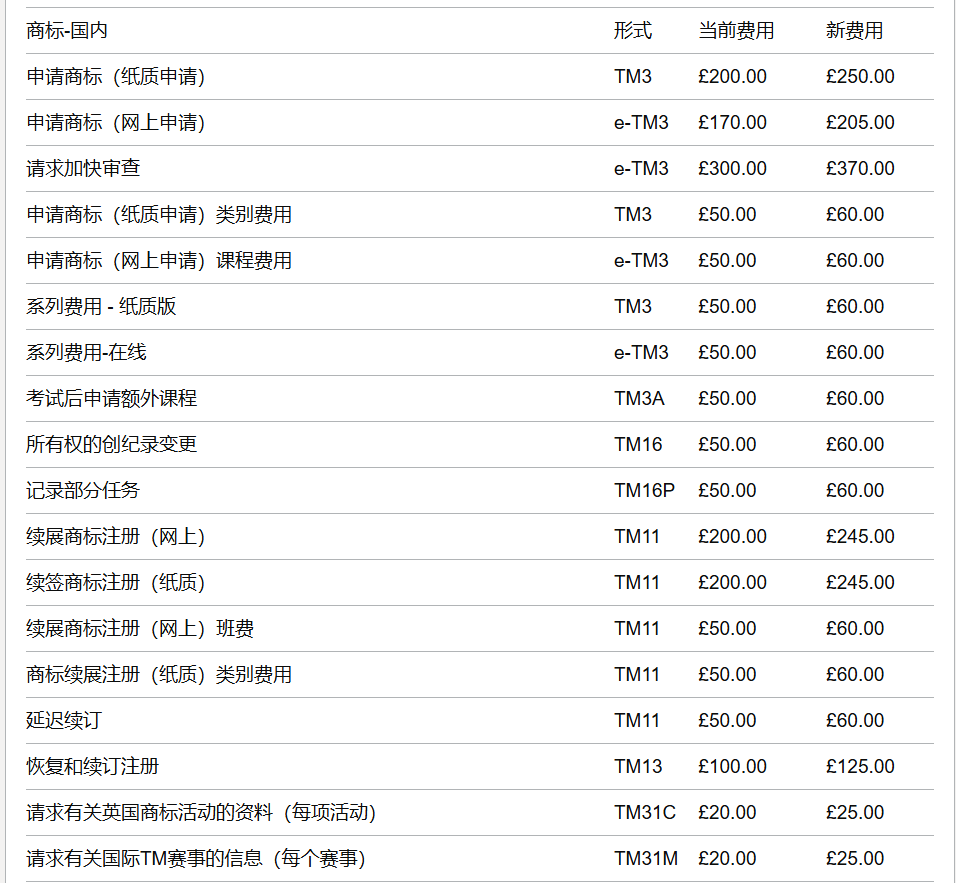This screenshot has width=956, height=883.
Task: Click £25.00 in the TM31M row
Action: click(855, 859)
